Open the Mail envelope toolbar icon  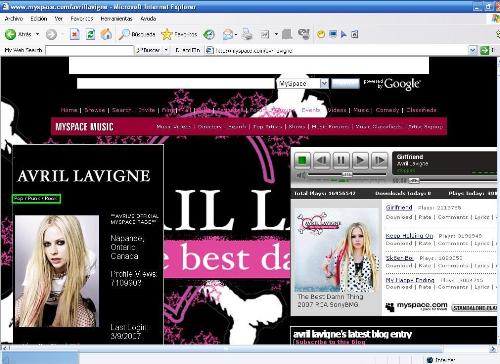click(228, 34)
